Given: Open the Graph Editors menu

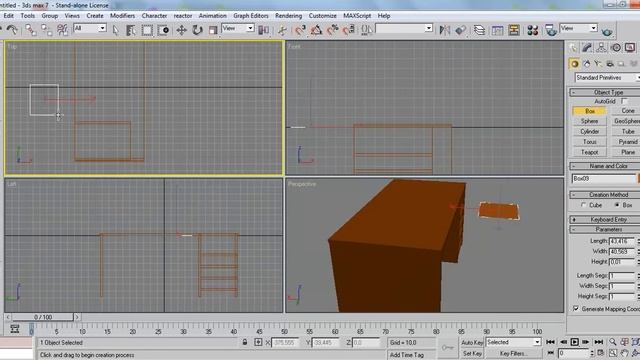Looking at the screenshot, I should coord(251,16).
